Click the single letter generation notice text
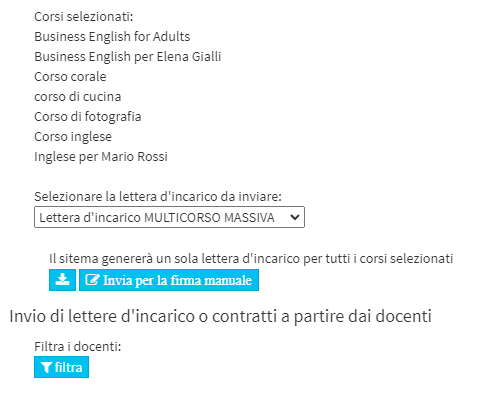500x396 pixels. point(251,259)
